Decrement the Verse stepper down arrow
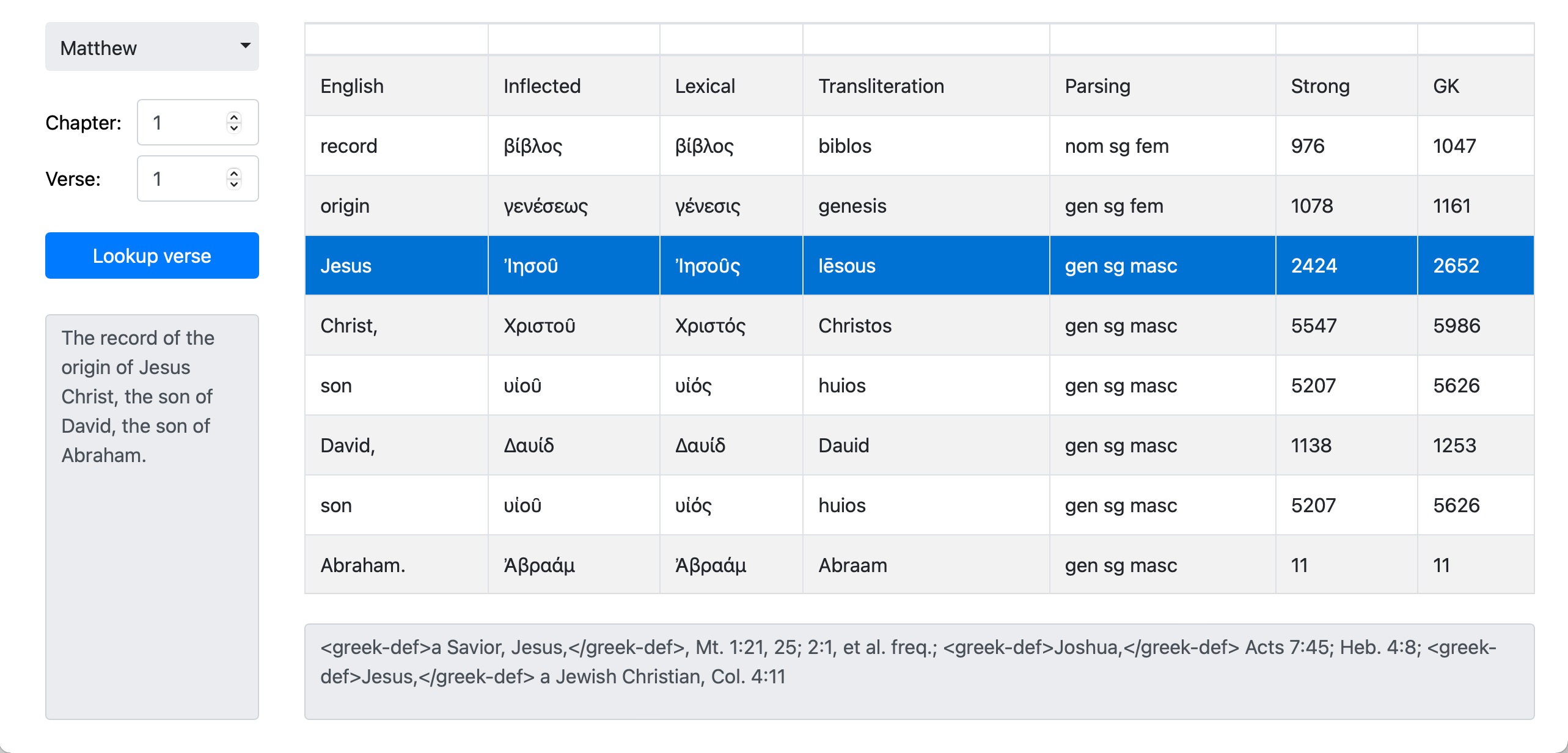Image resolution: width=1568 pixels, height=753 pixels. click(233, 185)
